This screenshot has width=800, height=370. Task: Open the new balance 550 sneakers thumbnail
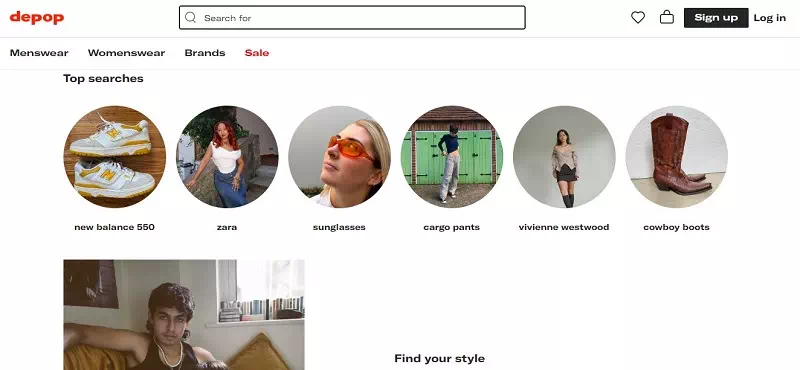point(114,157)
